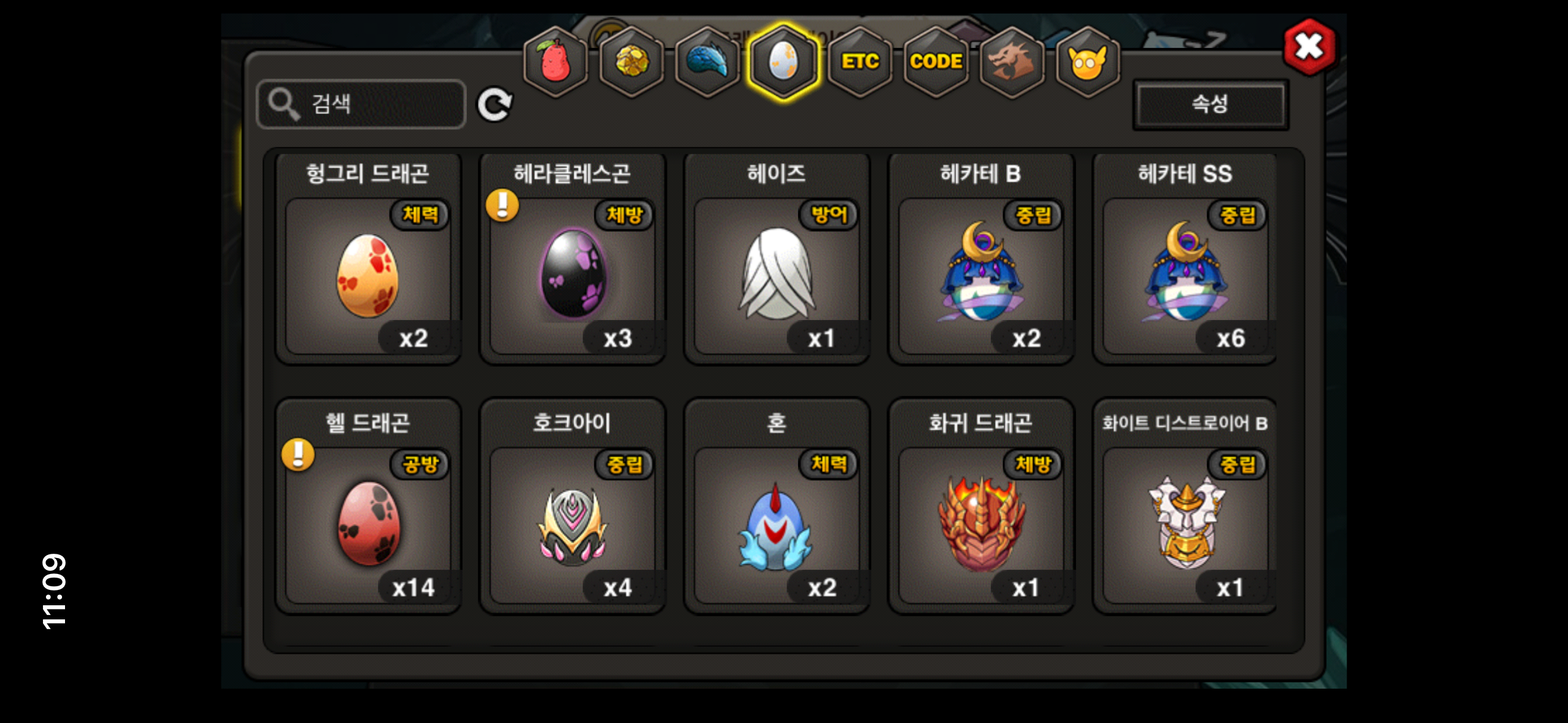Image resolution: width=1568 pixels, height=723 pixels.
Task: Select the golden gem category icon
Action: click(631, 62)
